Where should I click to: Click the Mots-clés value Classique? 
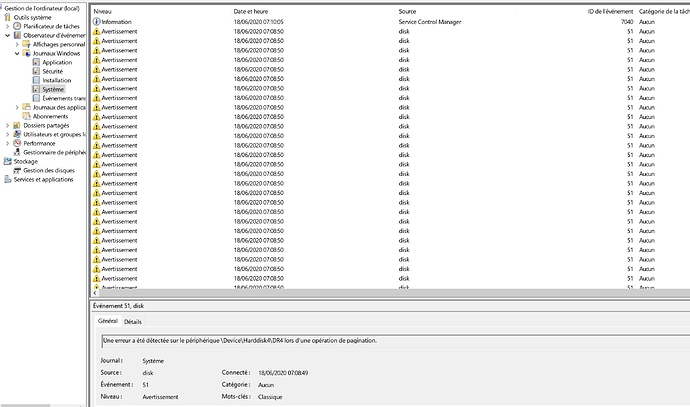[270, 397]
